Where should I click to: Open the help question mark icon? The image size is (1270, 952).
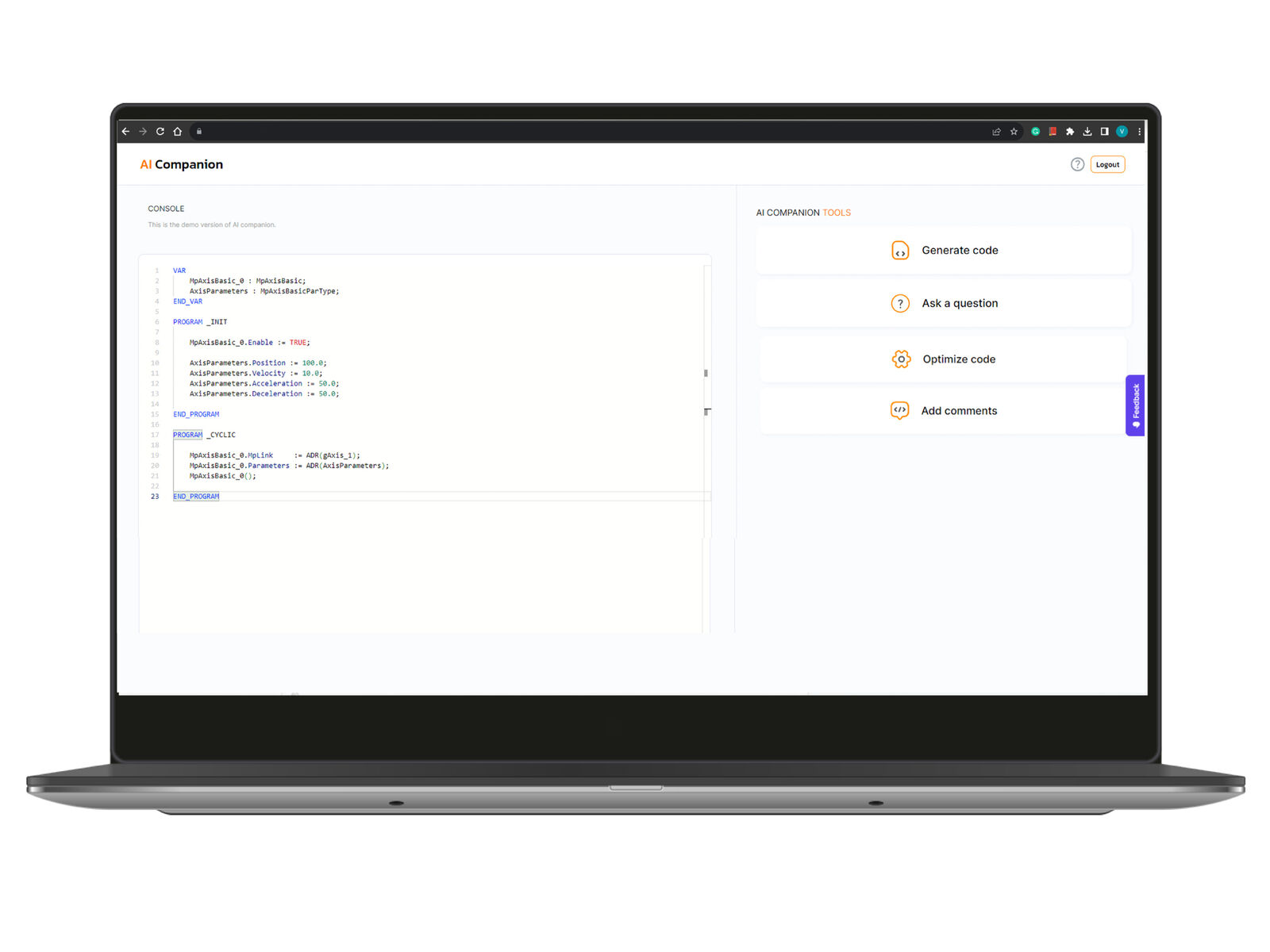(x=1077, y=165)
